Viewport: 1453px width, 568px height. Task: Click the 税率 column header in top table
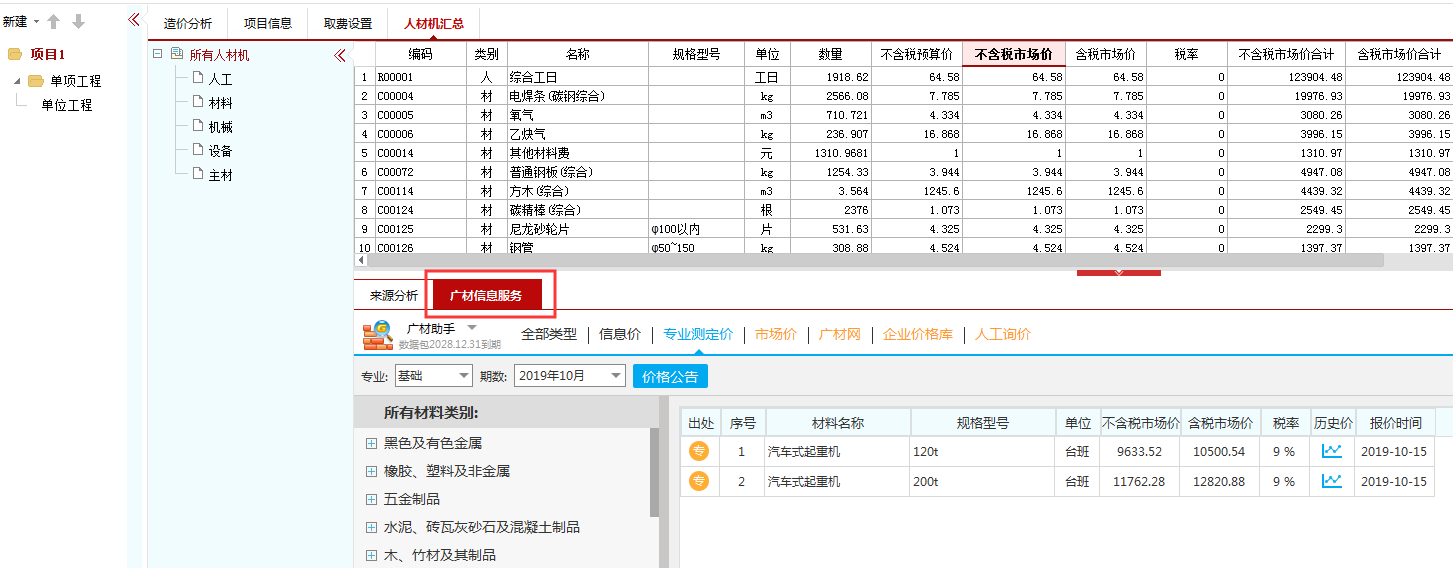point(1187,54)
